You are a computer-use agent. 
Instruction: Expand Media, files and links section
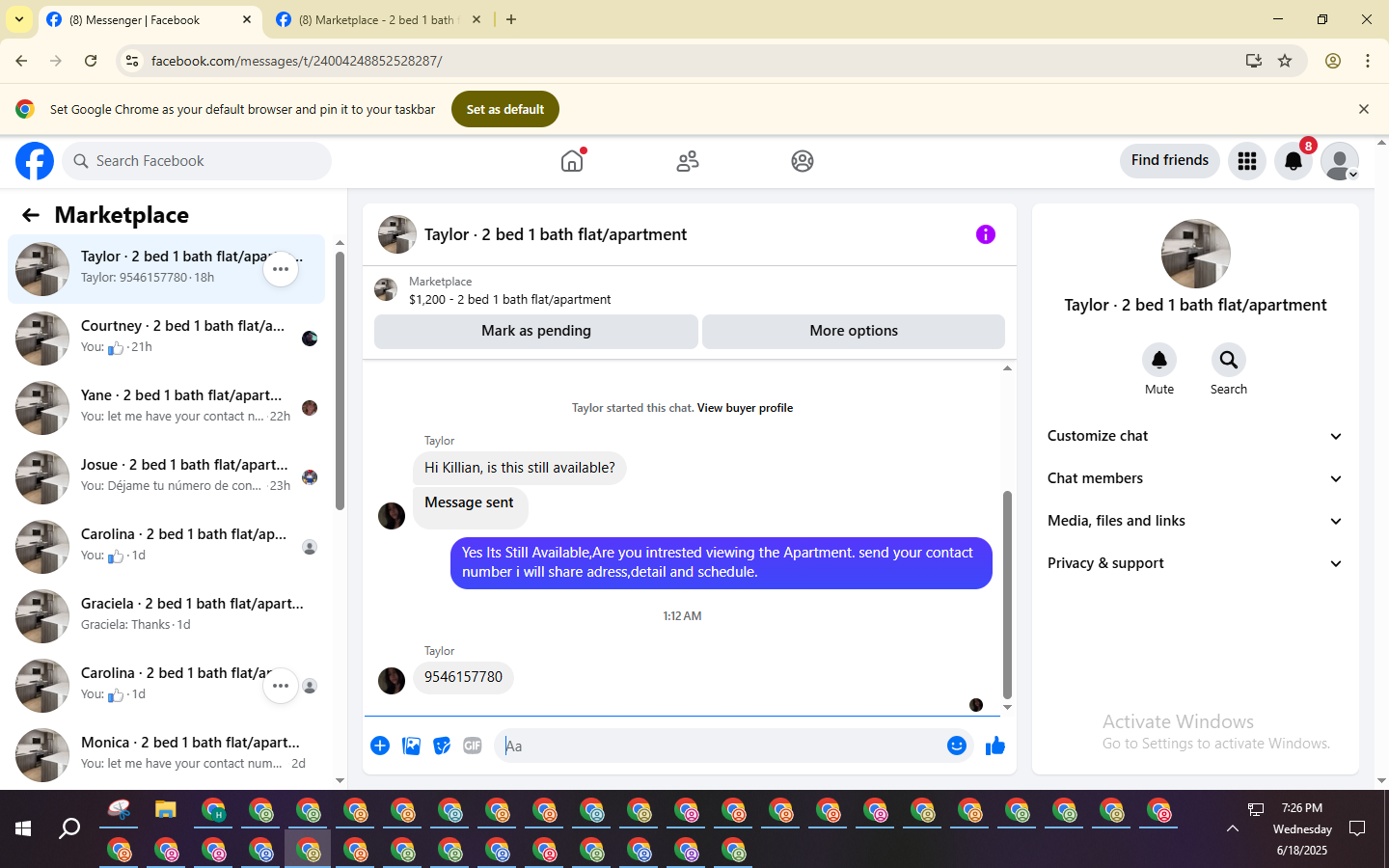(x=1195, y=521)
